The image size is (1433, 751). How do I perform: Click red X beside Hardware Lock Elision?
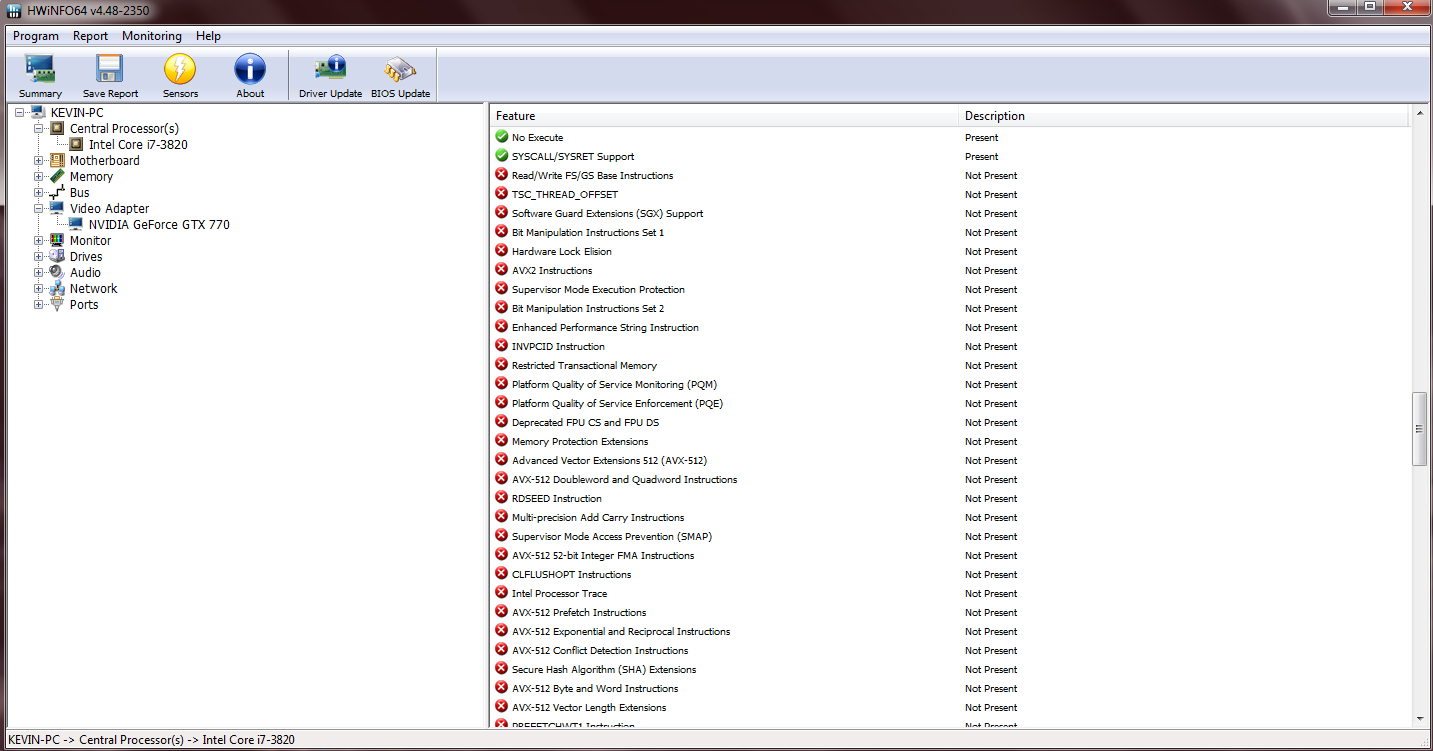click(x=502, y=250)
